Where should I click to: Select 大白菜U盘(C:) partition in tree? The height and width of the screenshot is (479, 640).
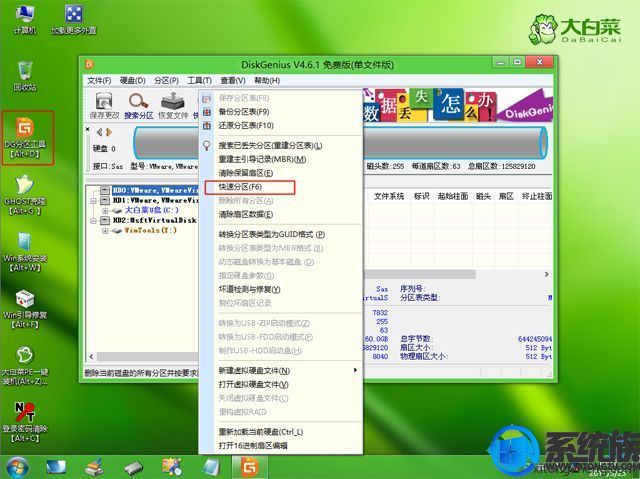pyautogui.click(x=151, y=211)
